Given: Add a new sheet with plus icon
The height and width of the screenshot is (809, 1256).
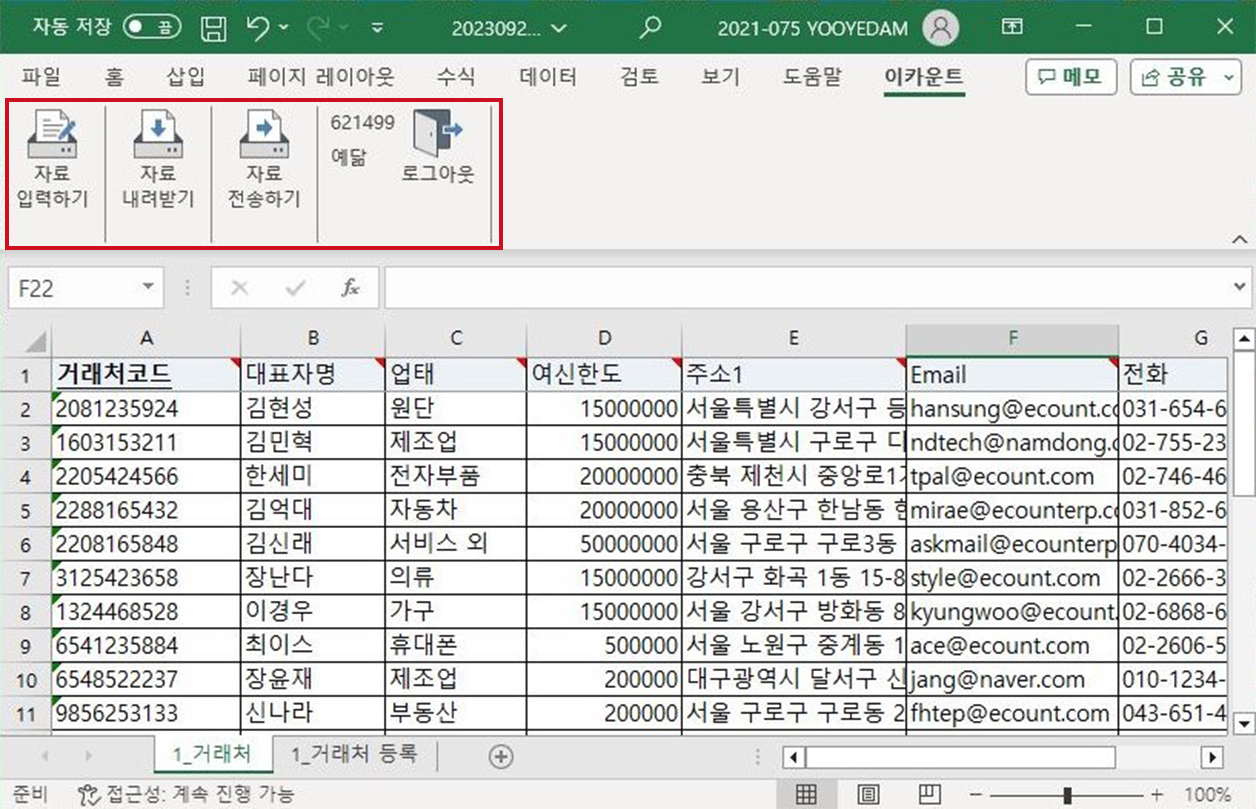Looking at the screenshot, I should pyautogui.click(x=501, y=756).
